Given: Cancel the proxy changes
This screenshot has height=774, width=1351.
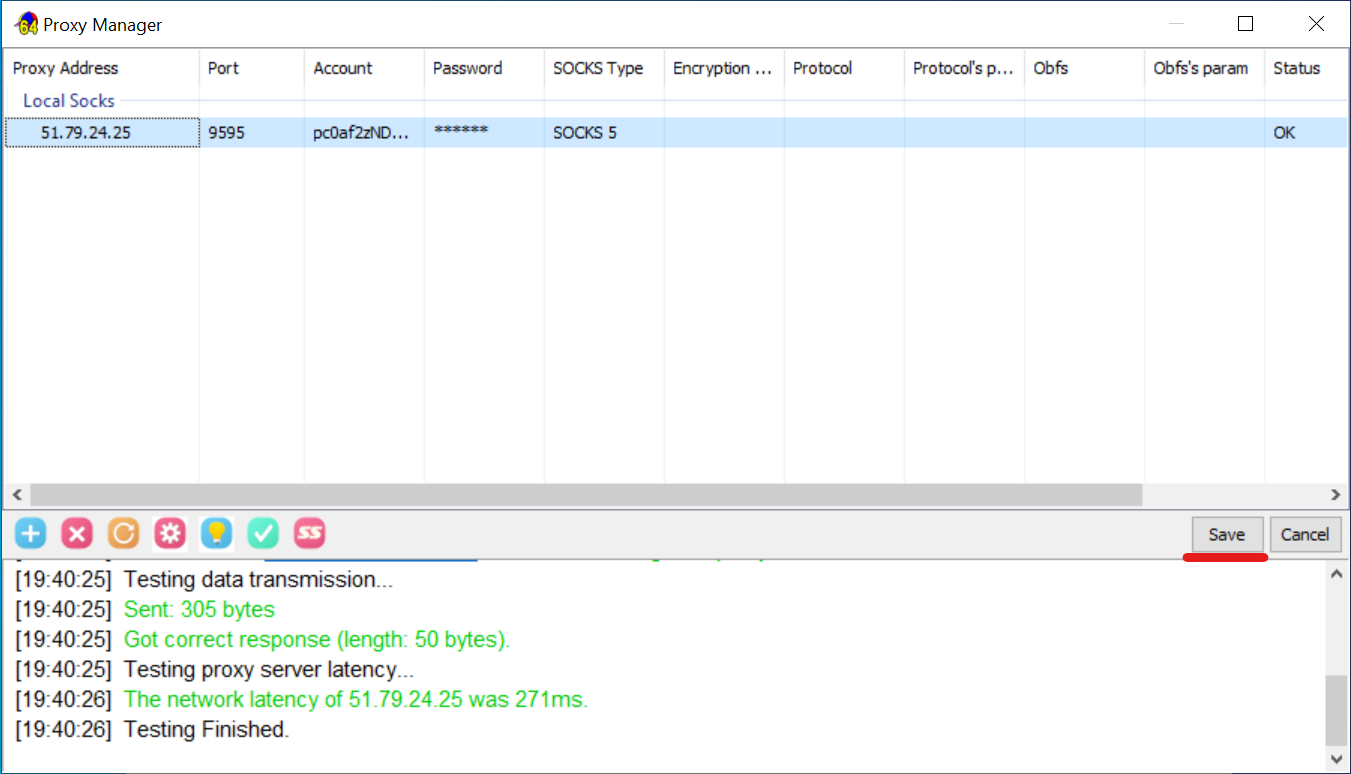Looking at the screenshot, I should coord(1305,534).
